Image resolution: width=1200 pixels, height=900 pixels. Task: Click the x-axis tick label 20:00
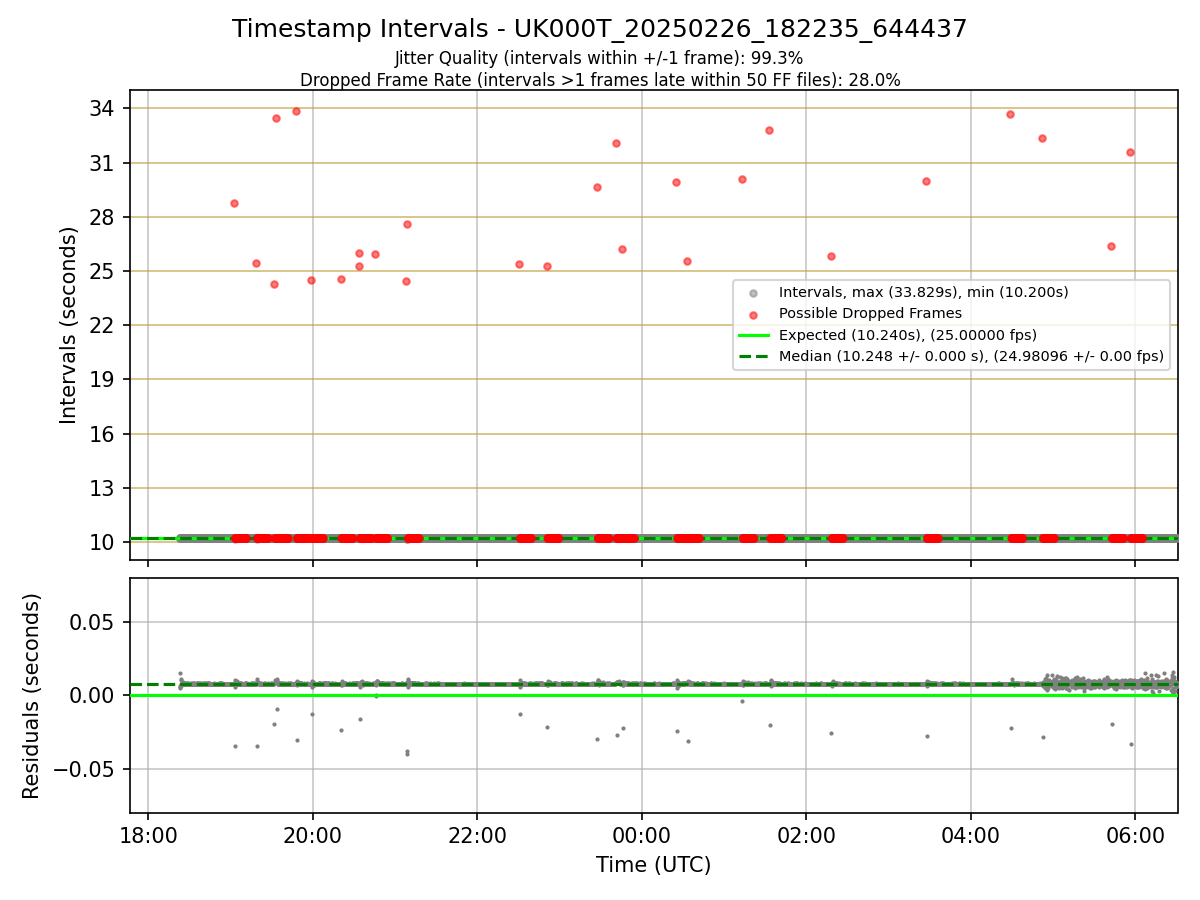[x=313, y=836]
